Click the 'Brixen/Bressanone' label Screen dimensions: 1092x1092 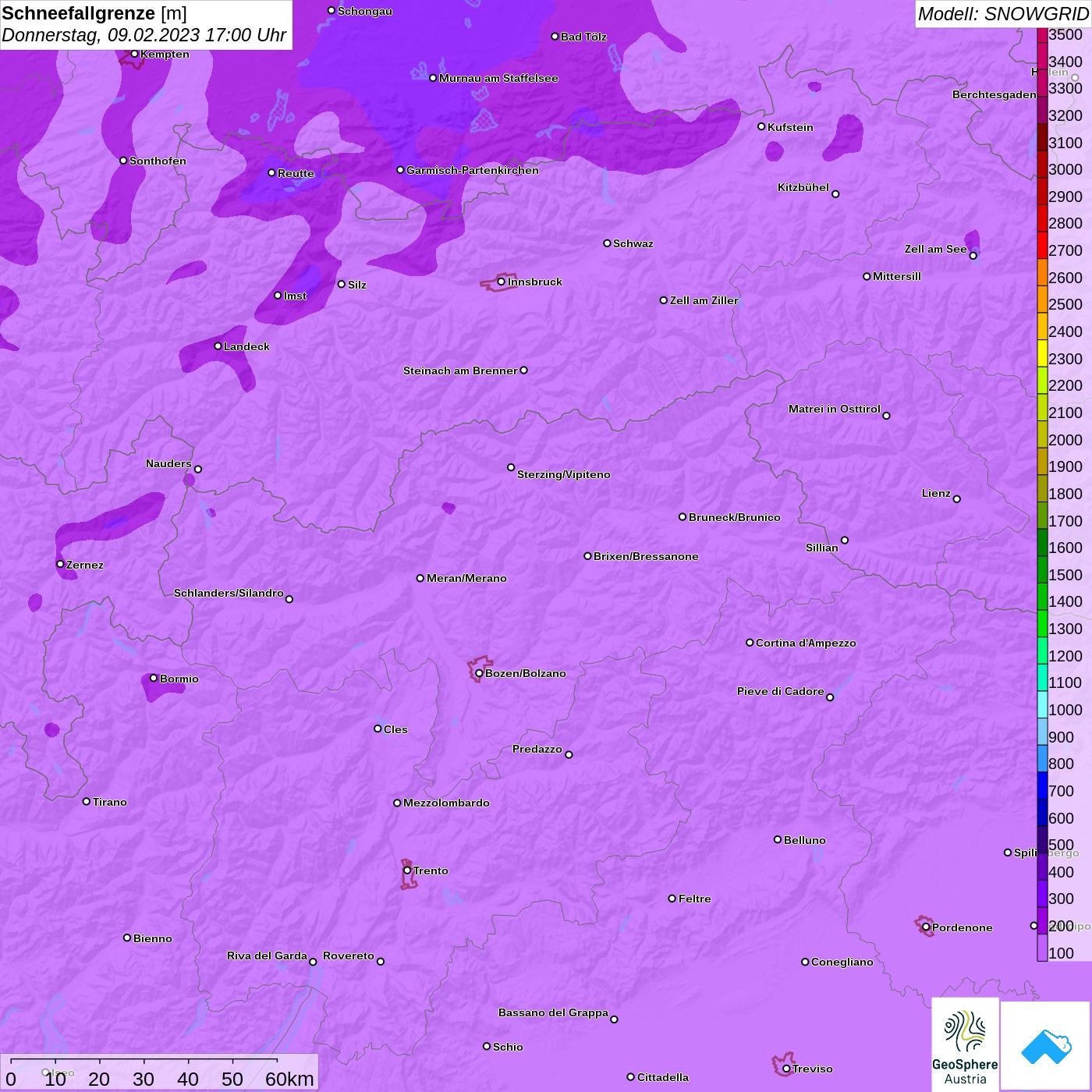[x=646, y=556]
